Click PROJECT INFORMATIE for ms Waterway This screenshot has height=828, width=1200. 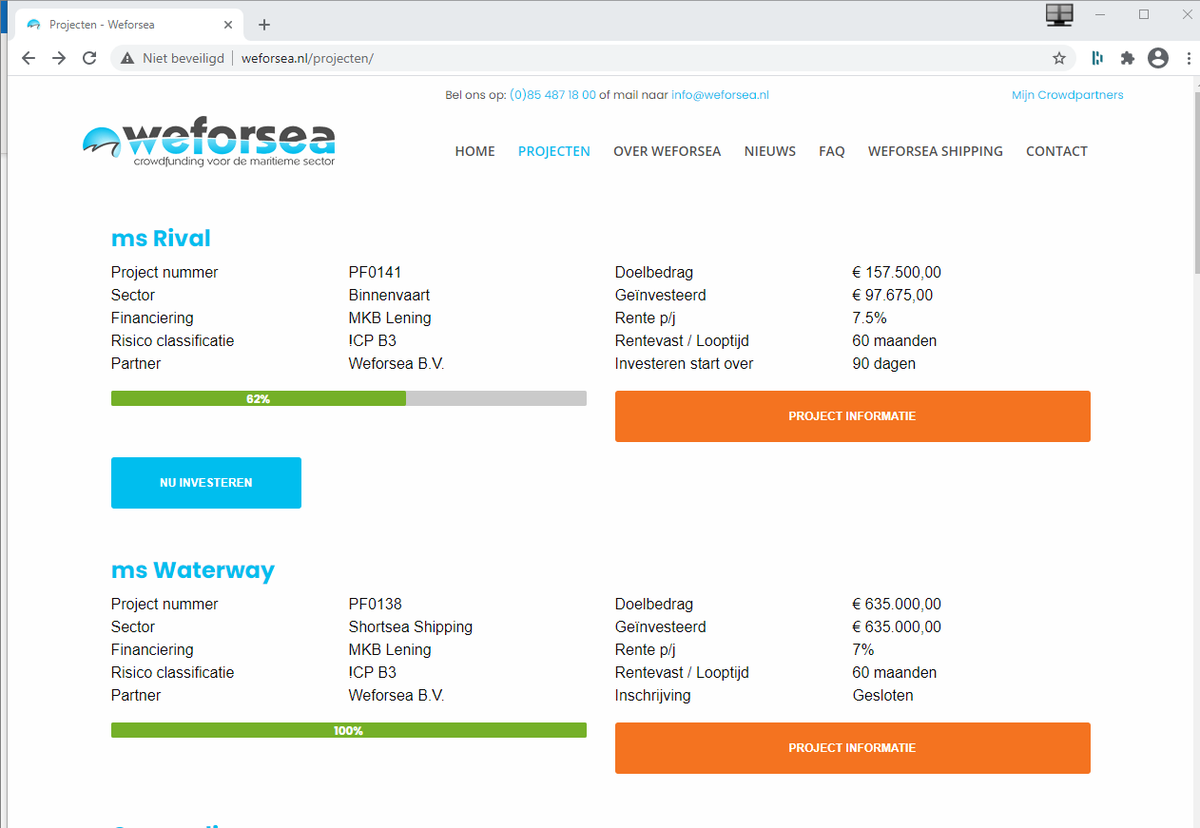852,748
